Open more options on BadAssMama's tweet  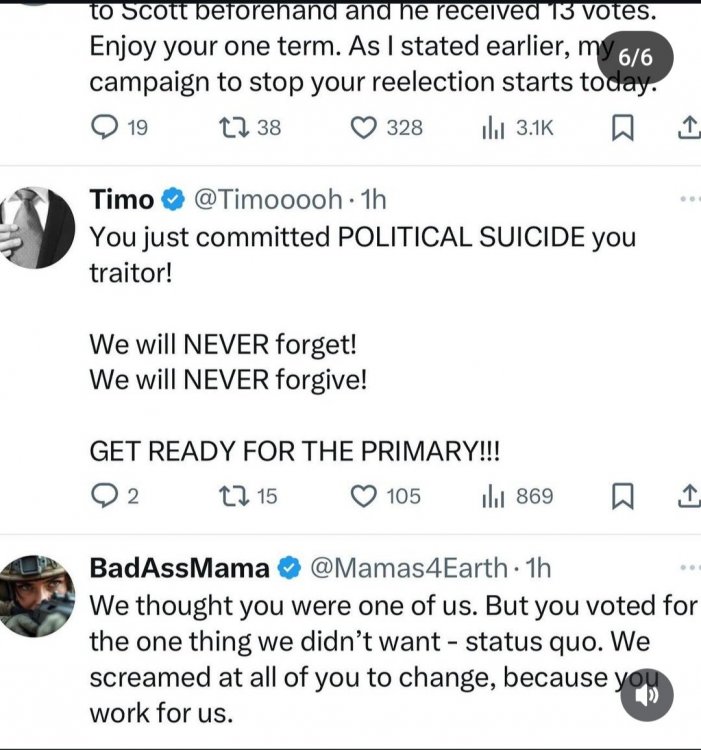(x=689, y=568)
